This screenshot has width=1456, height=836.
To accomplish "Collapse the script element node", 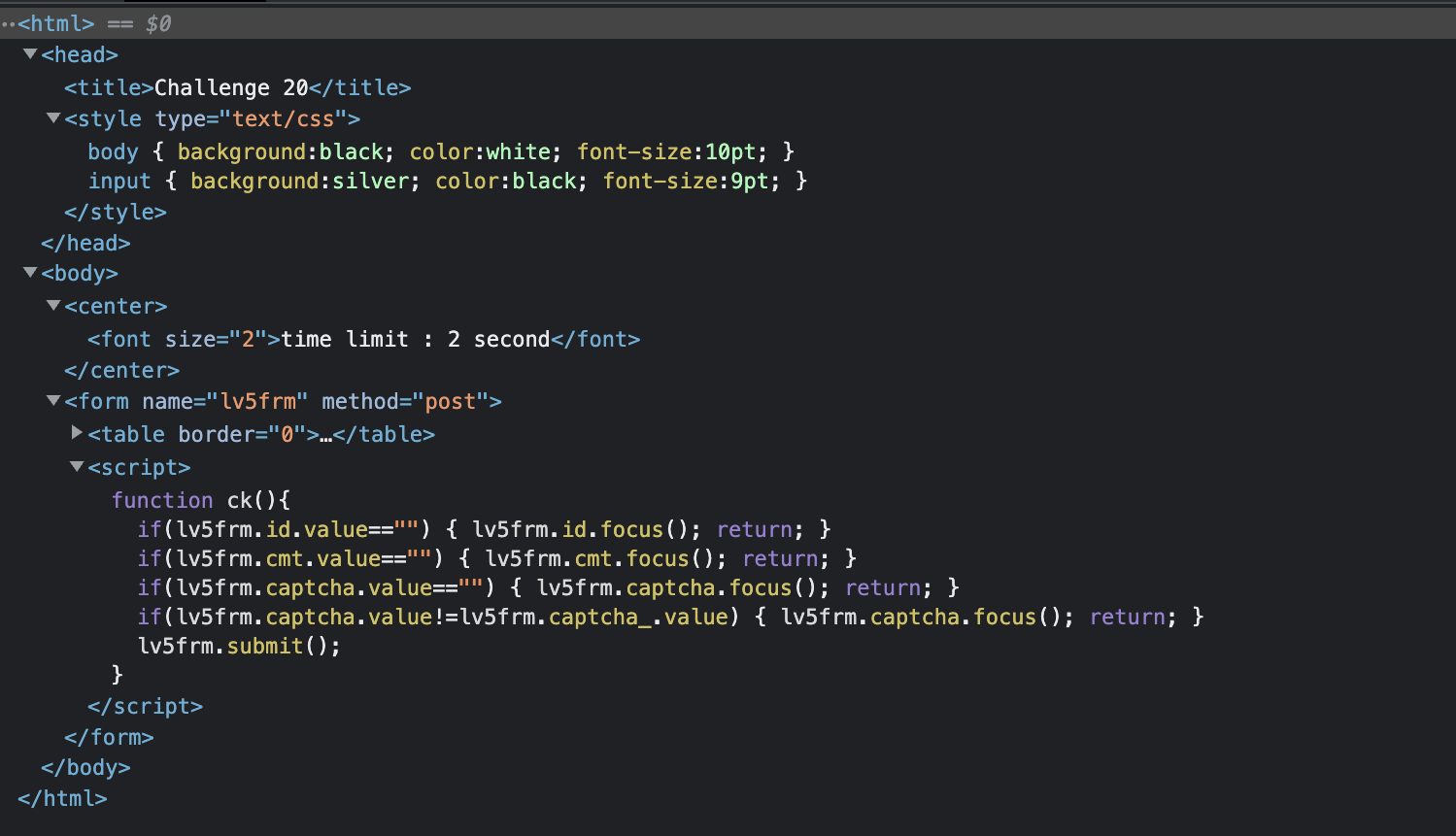I will point(77,466).
